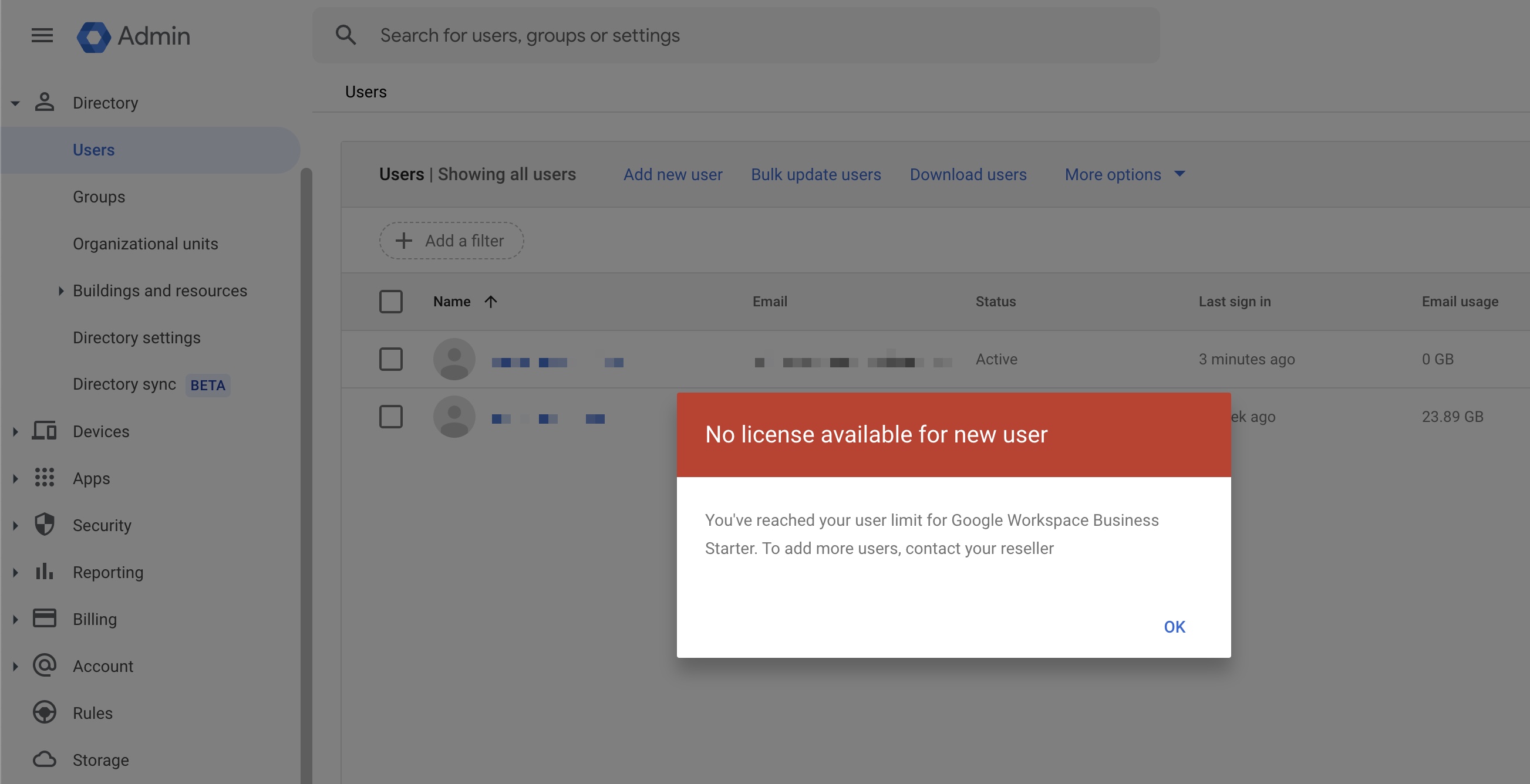The image size is (1530, 784).
Task: Click the Storage cloud icon
Action: point(45,759)
